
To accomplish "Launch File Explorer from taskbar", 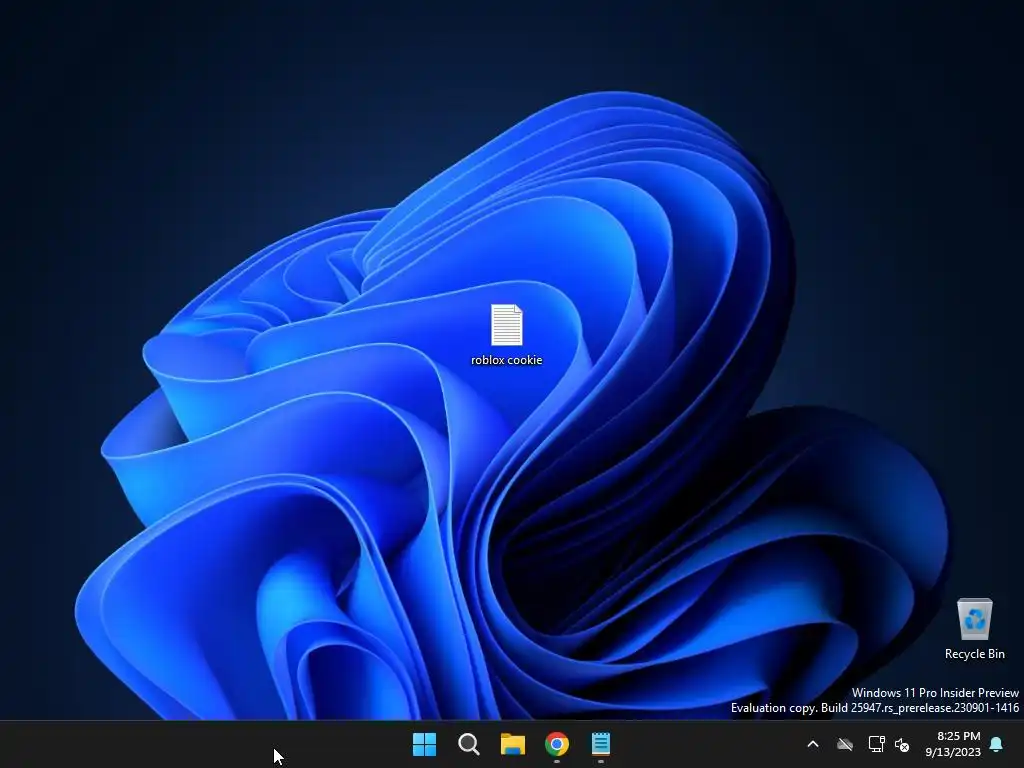I will click(x=513, y=744).
